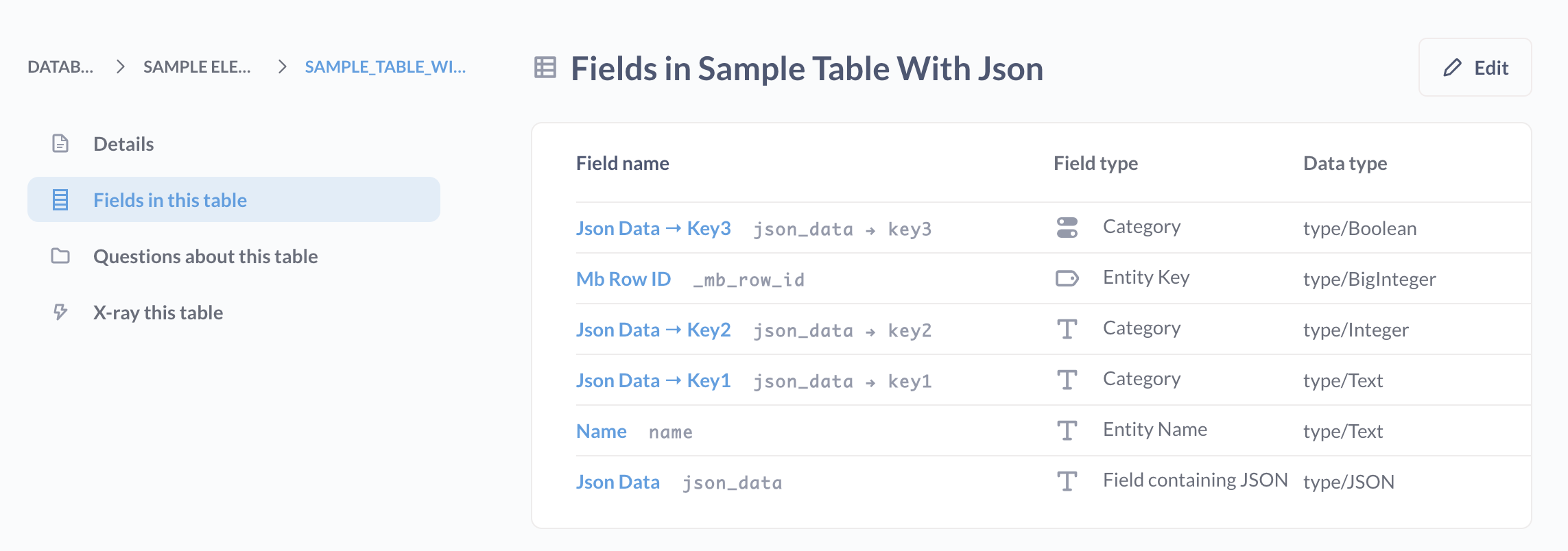The image size is (1568, 551).
Task: Click the Fields in this table list icon
Action: click(x=60, y=199)
